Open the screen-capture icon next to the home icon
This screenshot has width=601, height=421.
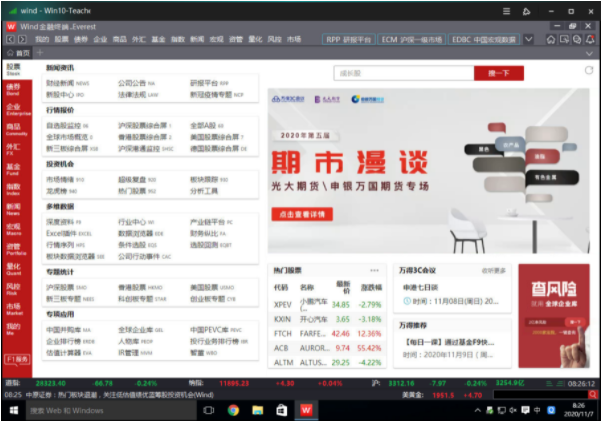[564, 39]
